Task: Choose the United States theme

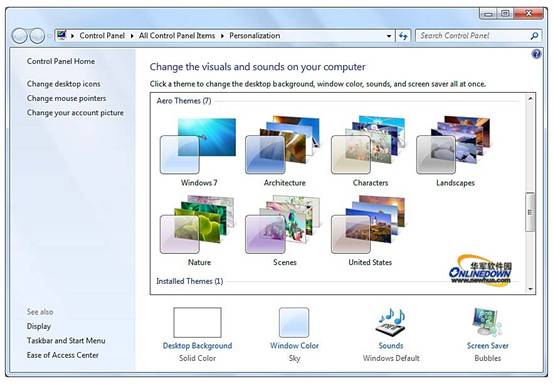Action: point(369,224)
